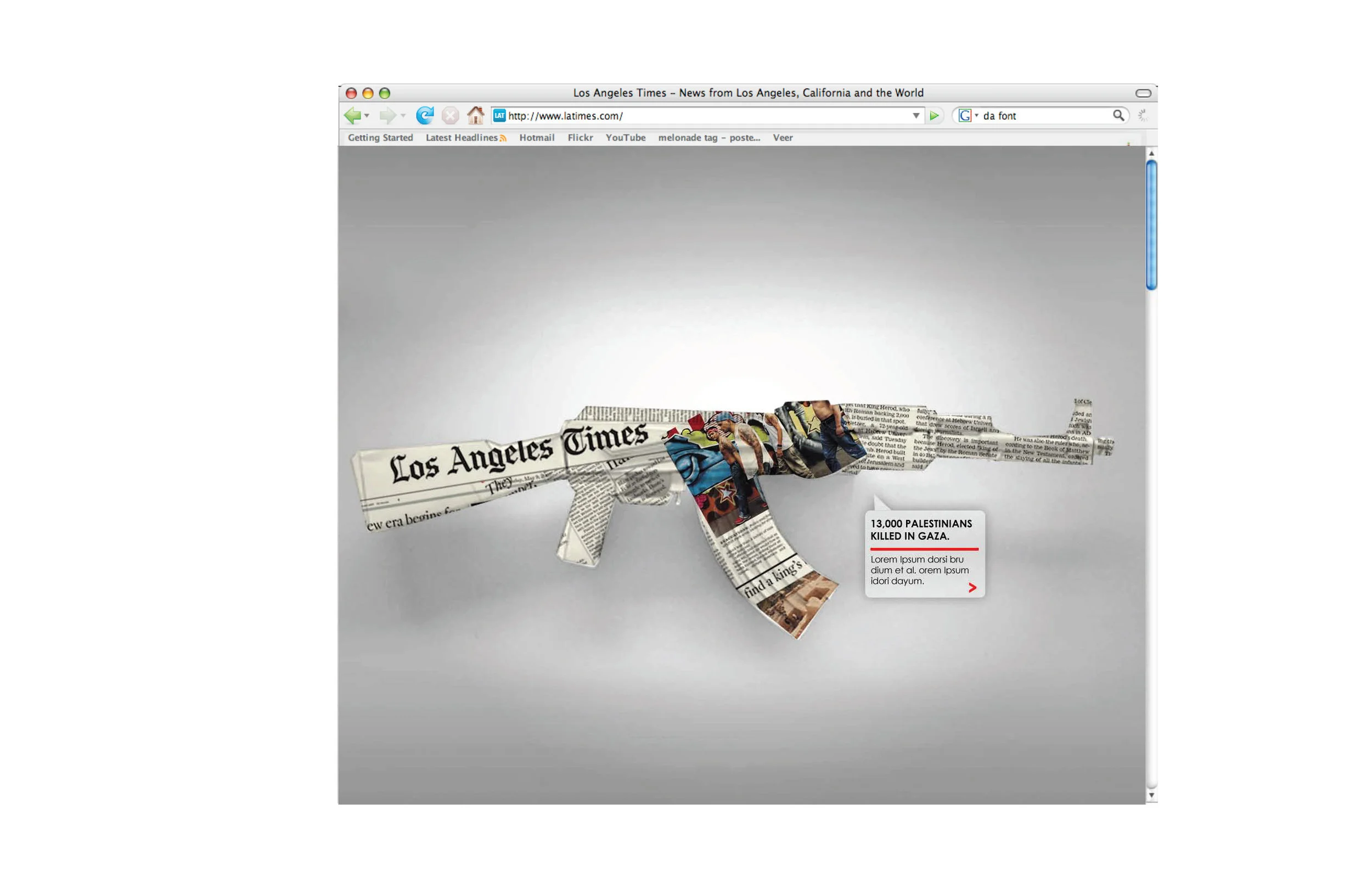
Task: Go to the home page icon
Action: point(475,116)
